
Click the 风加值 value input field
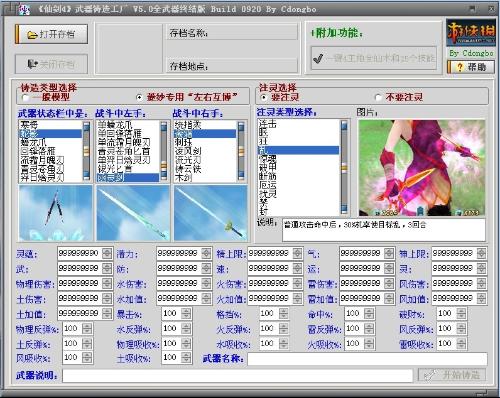[454, 298]
